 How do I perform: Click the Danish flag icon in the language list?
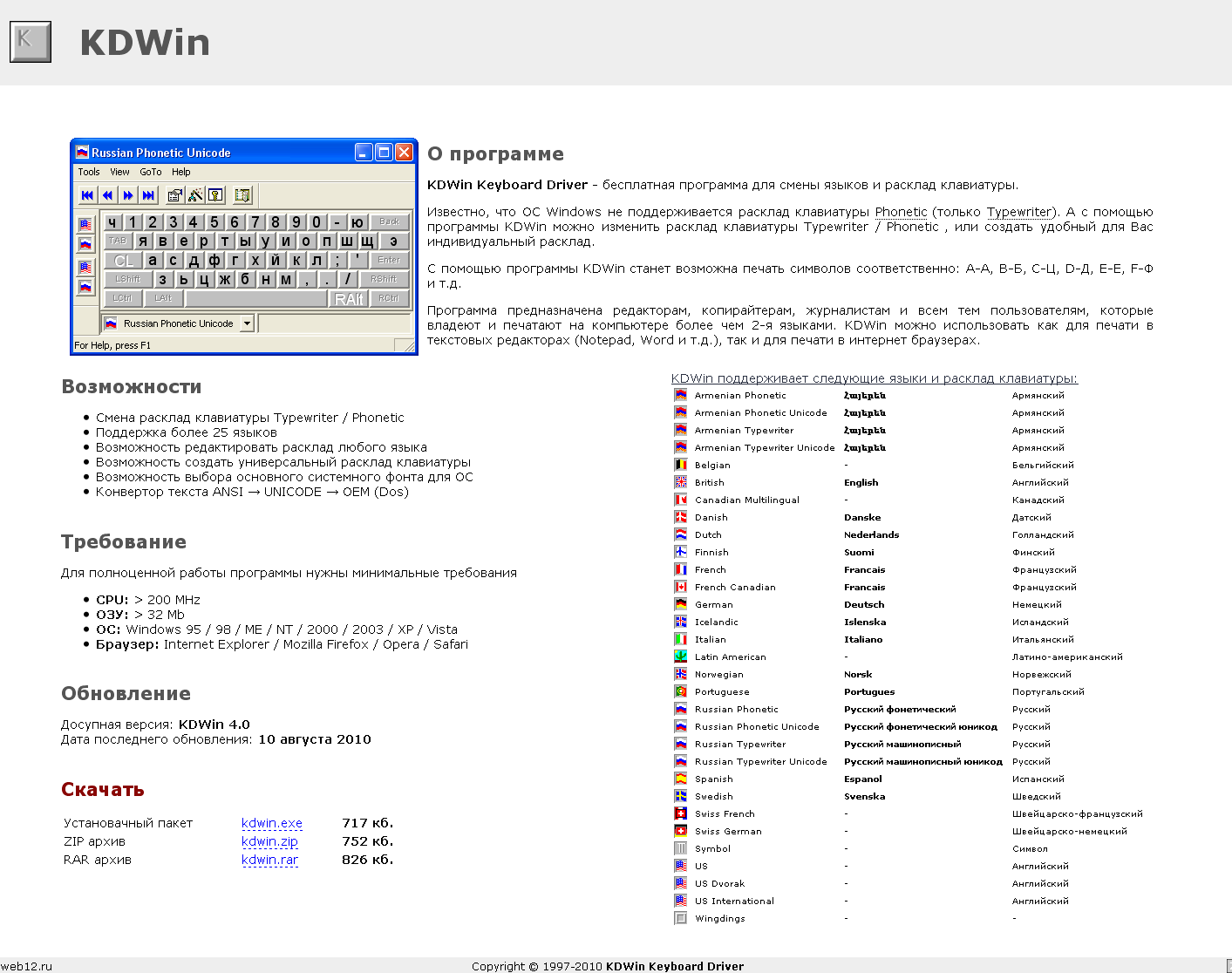coord(680,517)
